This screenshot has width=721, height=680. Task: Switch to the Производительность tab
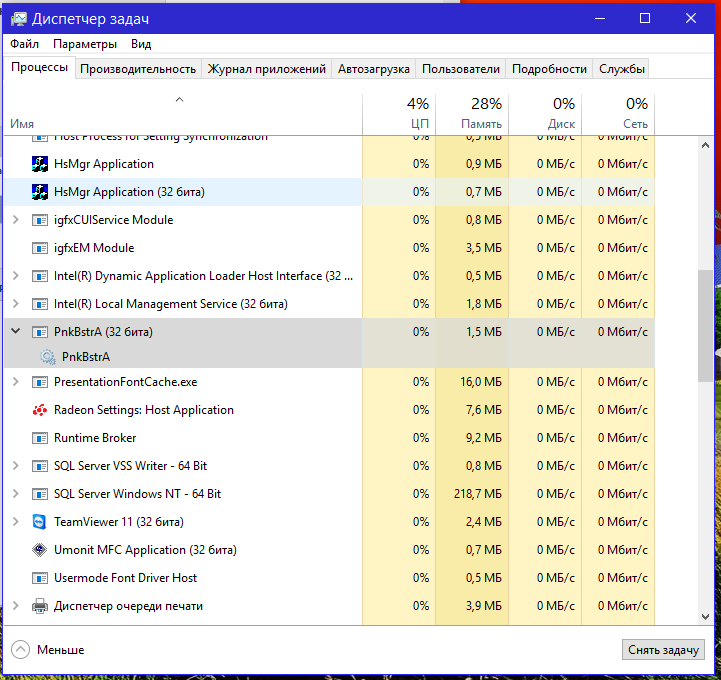tap(138, 69)
